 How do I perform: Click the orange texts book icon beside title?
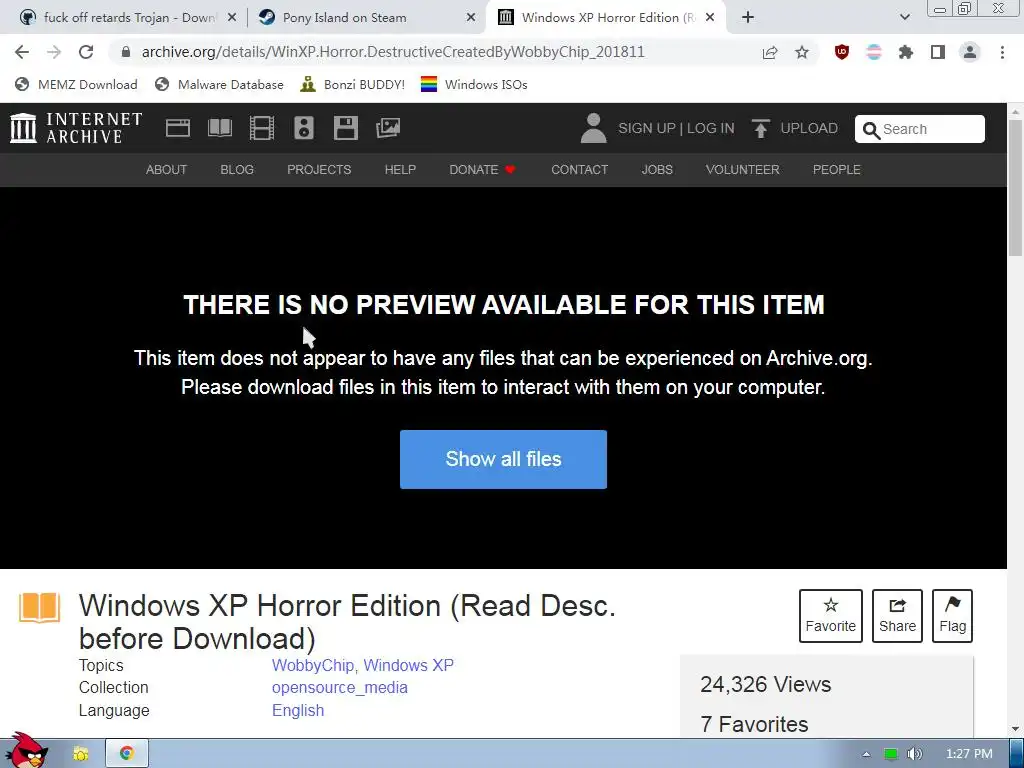pos(39,607)
